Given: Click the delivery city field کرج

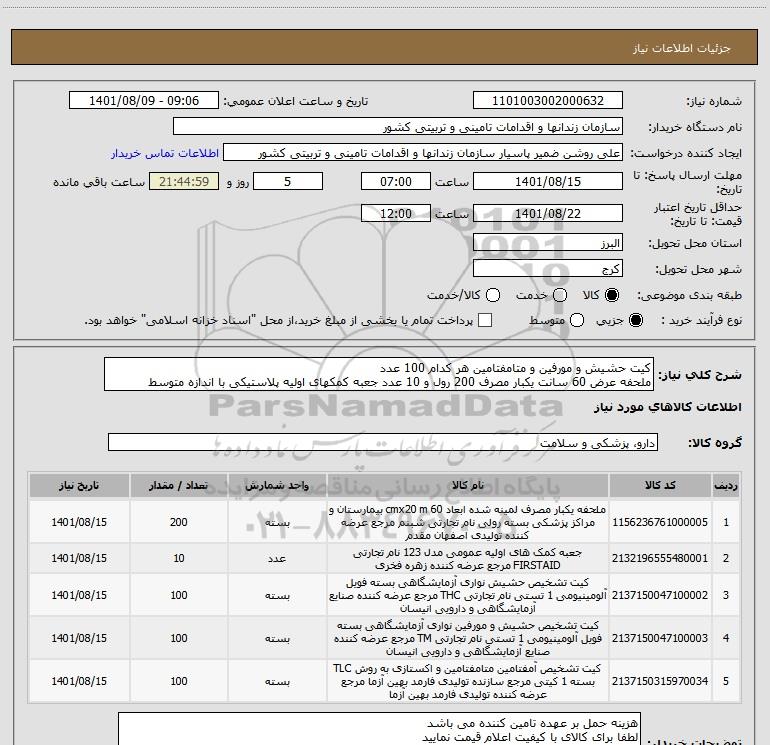Looking at the screenshot, I should coord(548,269).
